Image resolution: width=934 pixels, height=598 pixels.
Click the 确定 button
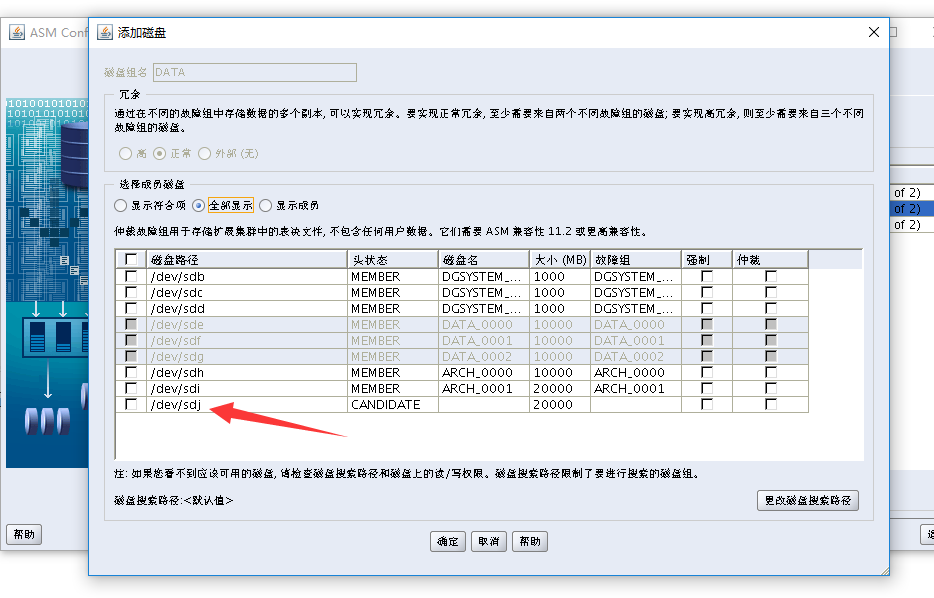pos(447,541)
